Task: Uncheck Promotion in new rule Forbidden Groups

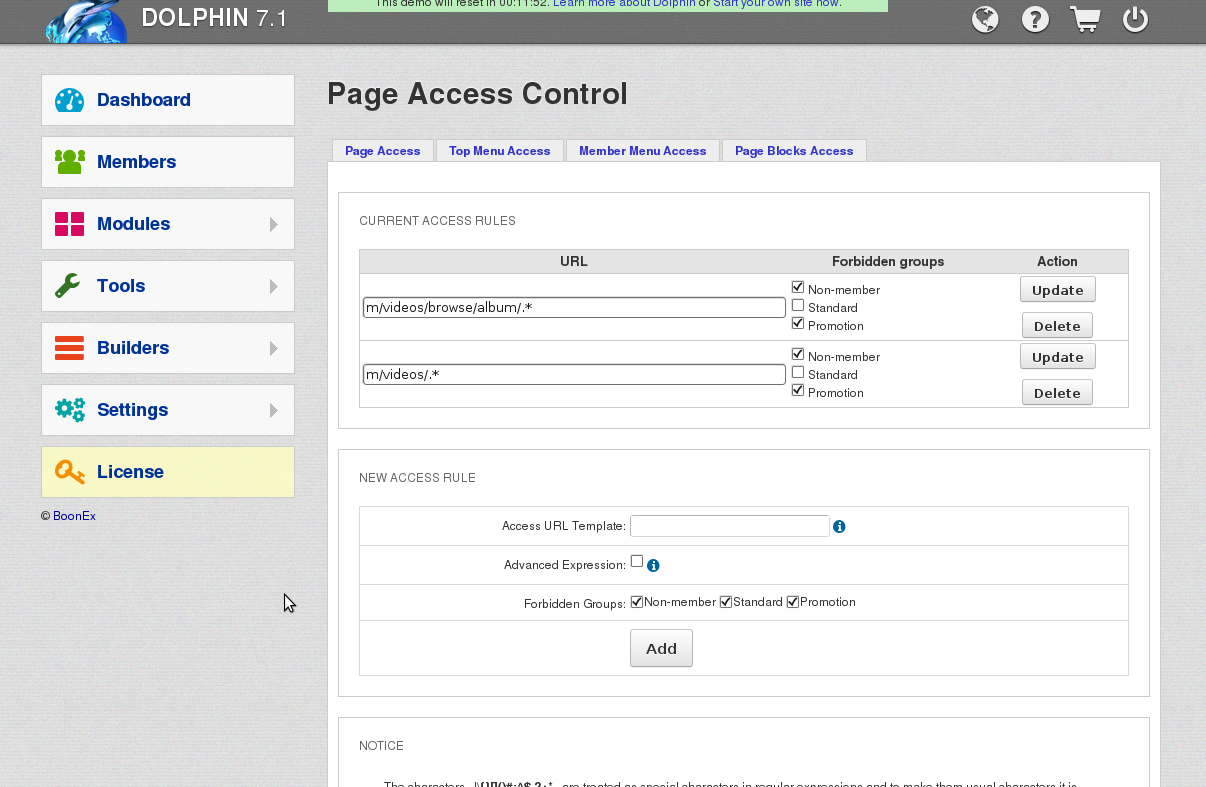Action: pyautogui.click(x=793, y=602)
